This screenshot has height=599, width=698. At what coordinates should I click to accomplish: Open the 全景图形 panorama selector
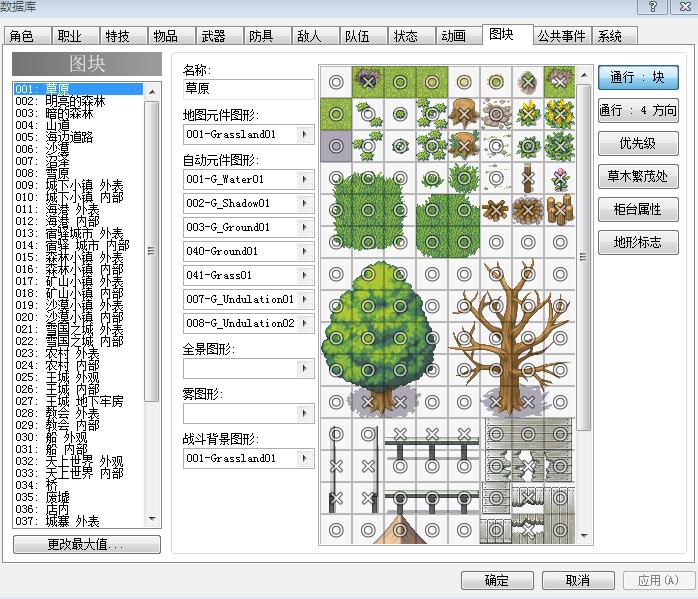pyautogui.click(x=305, y=368)
